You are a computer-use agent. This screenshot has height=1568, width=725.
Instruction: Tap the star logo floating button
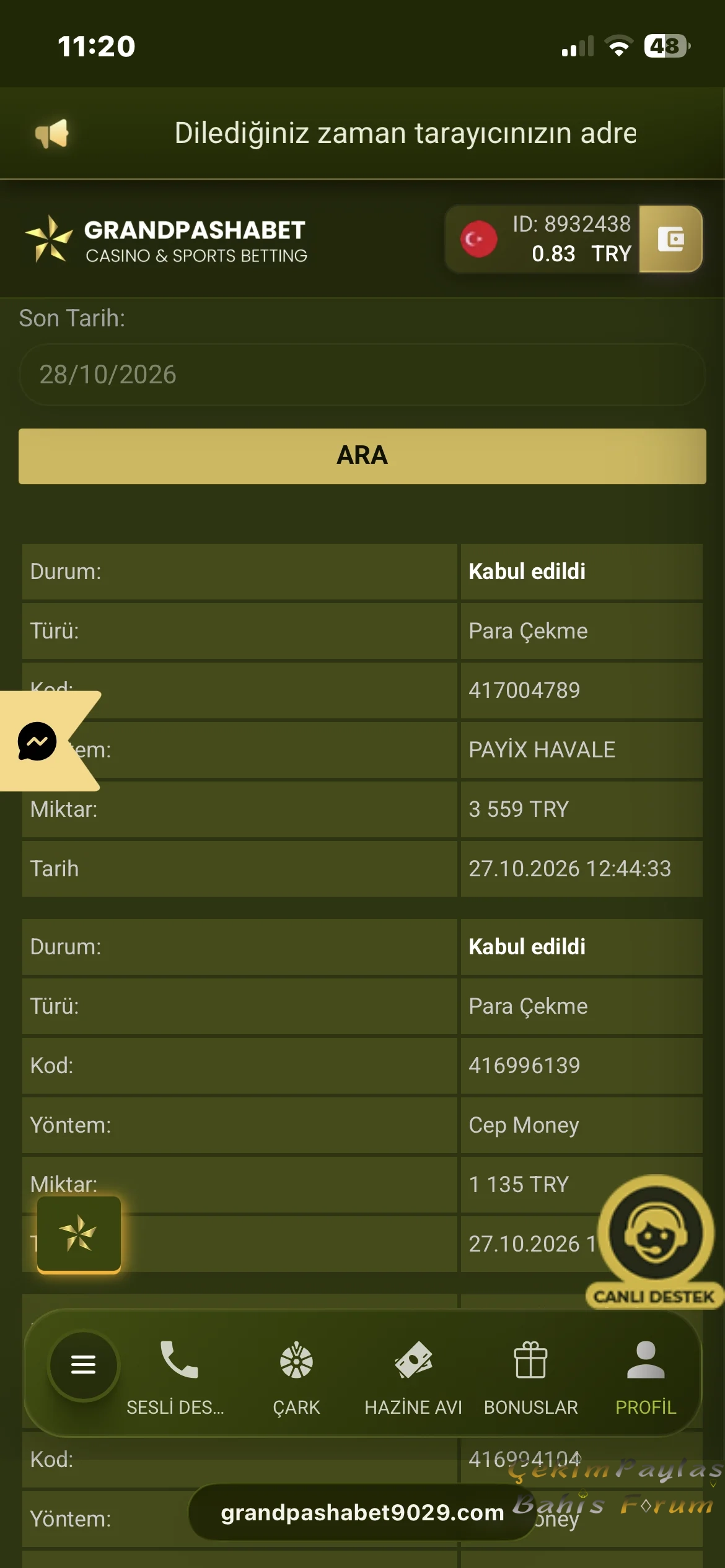pos(79,1234)
